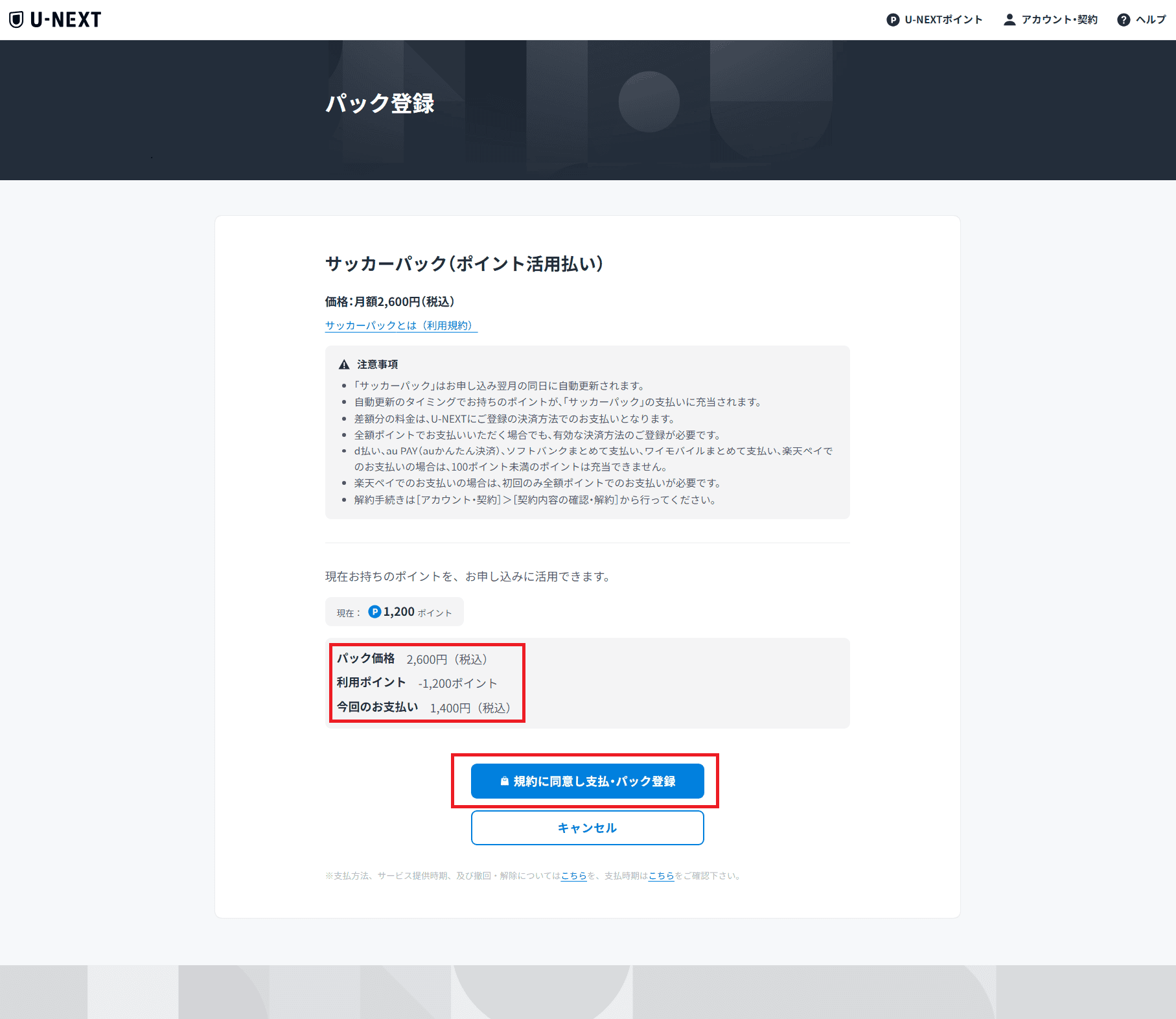The width and height of the screenshot is (1176, 1019).
Task: Click the warning triangle beside 注意事項
Action: (x=344, y=365)
